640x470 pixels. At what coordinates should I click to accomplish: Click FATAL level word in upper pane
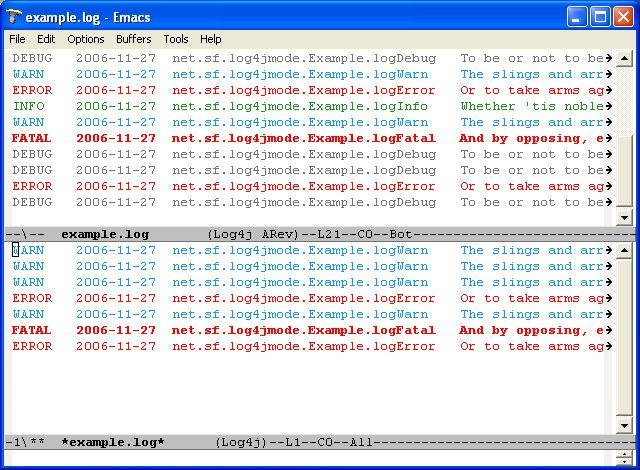(x=31, y=138)
